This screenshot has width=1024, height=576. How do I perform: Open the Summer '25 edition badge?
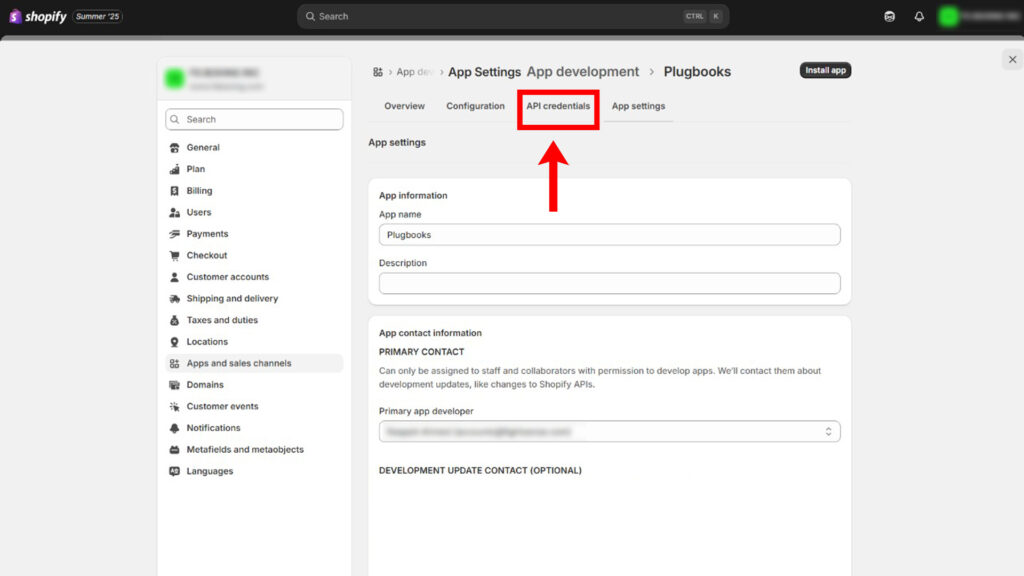97,16
